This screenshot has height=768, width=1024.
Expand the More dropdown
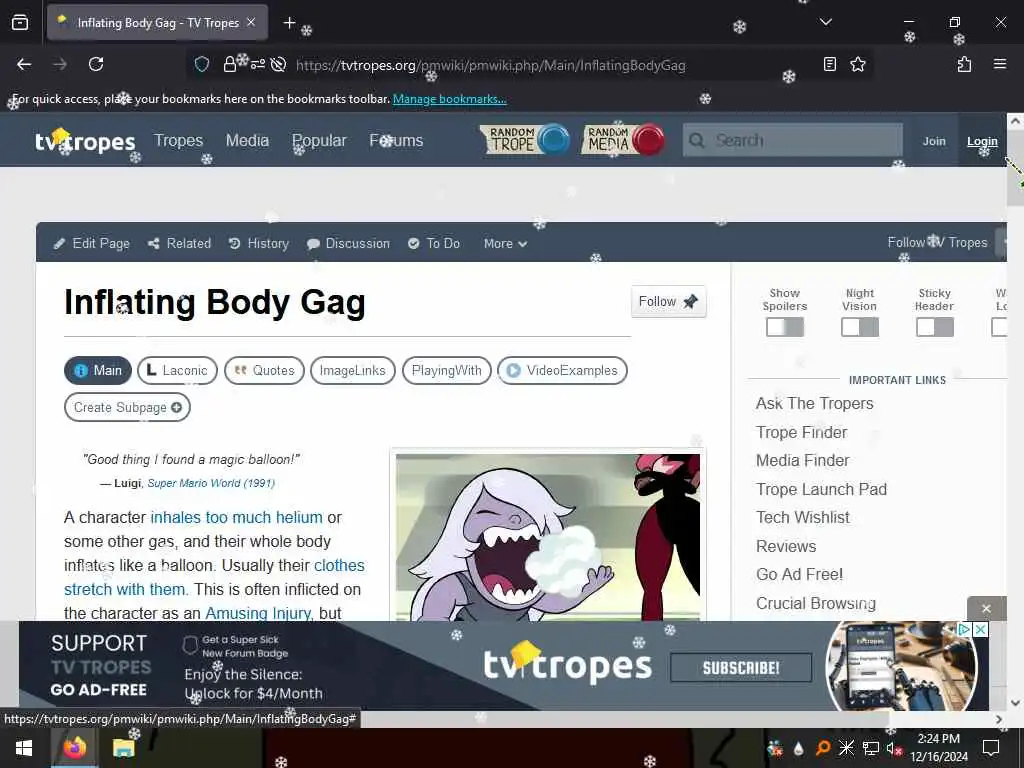click(505, 243)
